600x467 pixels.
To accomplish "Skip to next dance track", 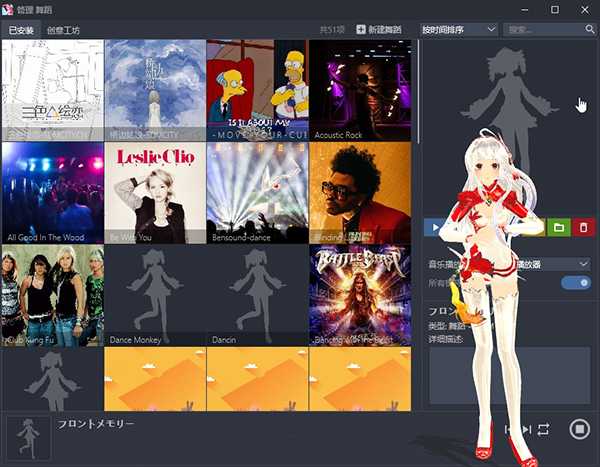I will (x=526, y=429).
